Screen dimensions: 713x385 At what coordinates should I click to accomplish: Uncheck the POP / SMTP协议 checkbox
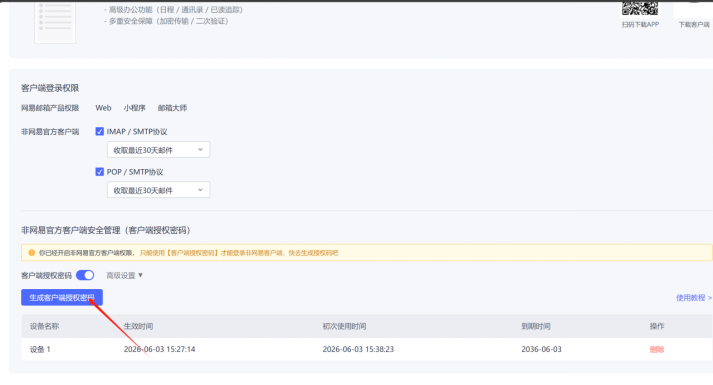(x=100, y=172)
